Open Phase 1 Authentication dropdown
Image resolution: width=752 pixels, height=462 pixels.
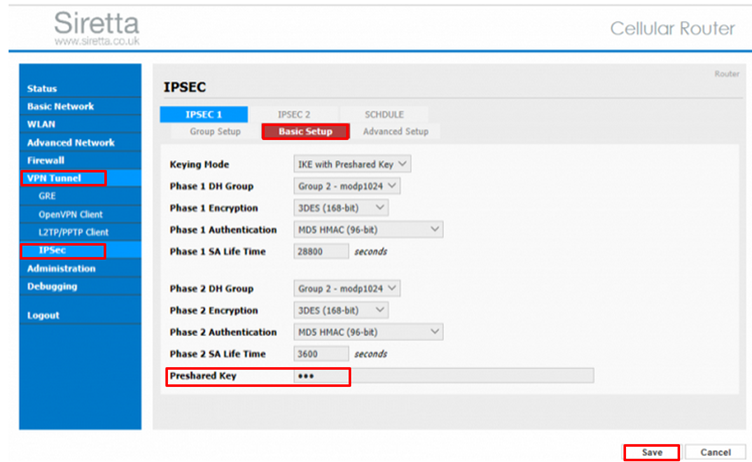pos(368,229)
